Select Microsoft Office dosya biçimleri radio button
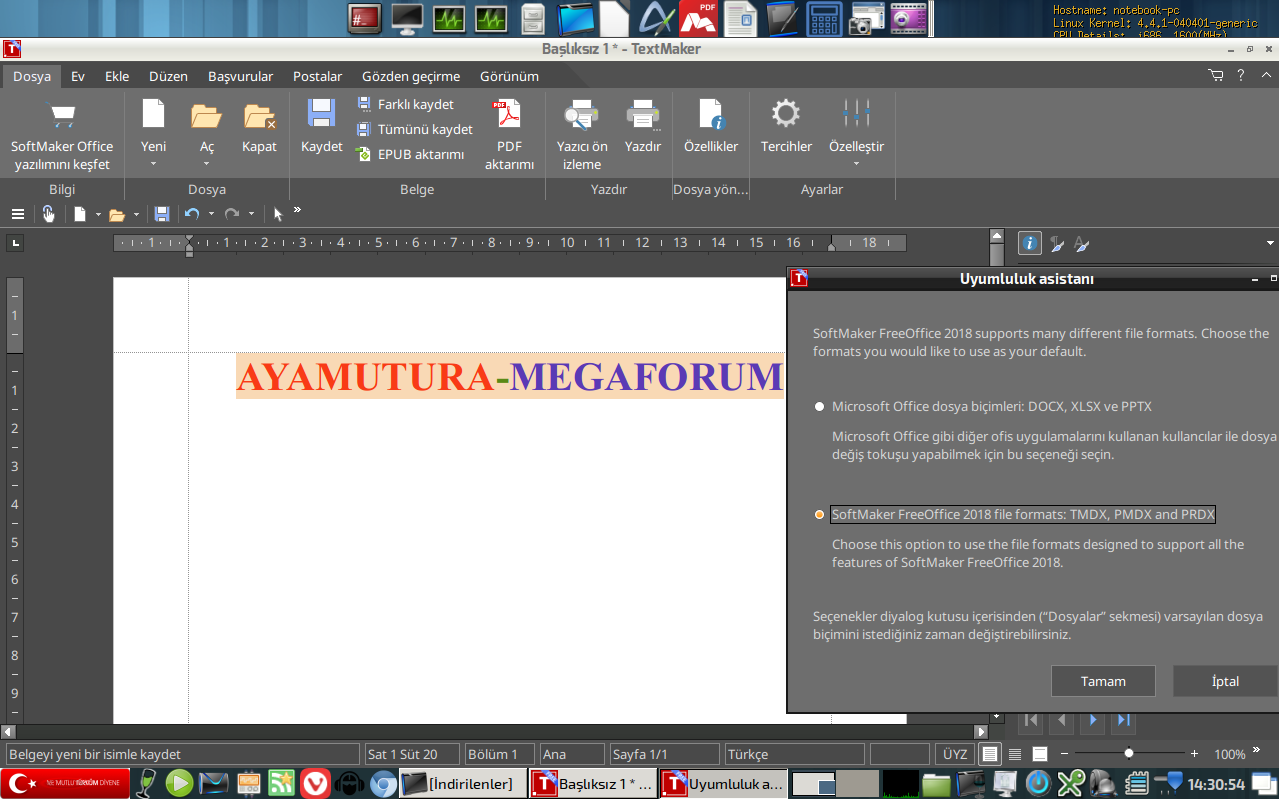The image size is (1279, 799). point(820,407)
